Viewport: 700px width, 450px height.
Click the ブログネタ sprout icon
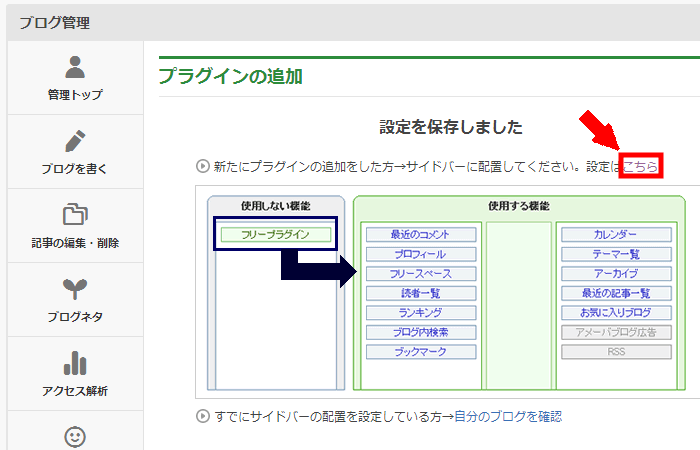[x=75, y=288]
